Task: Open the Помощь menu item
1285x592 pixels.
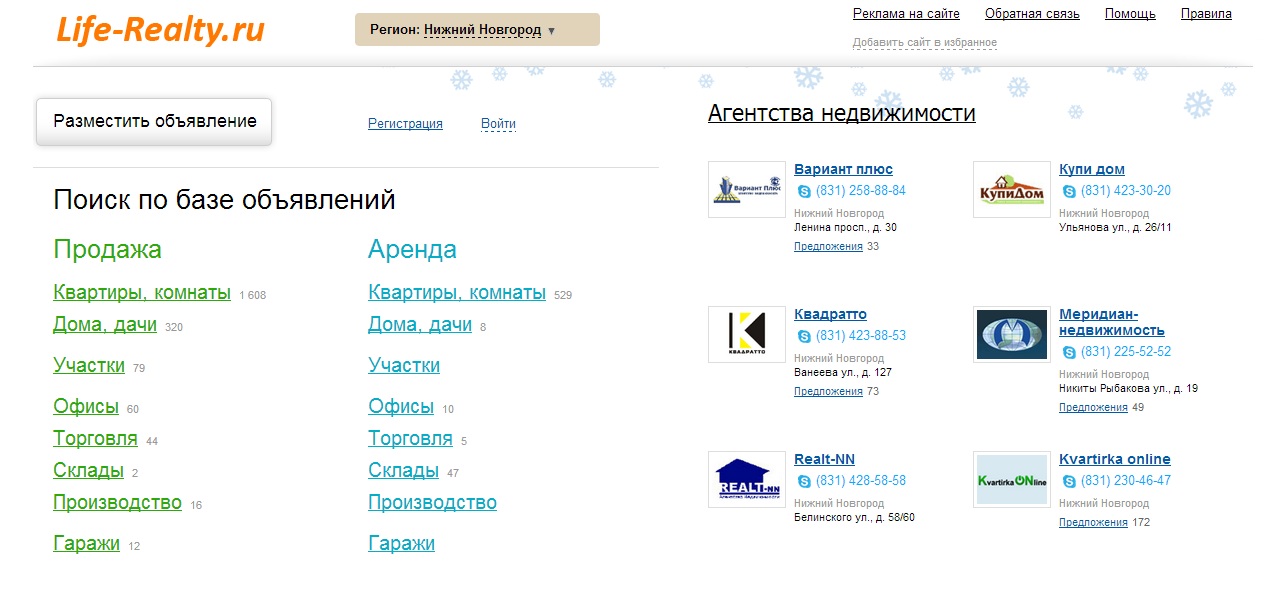Action: [x=1129, y=14]
